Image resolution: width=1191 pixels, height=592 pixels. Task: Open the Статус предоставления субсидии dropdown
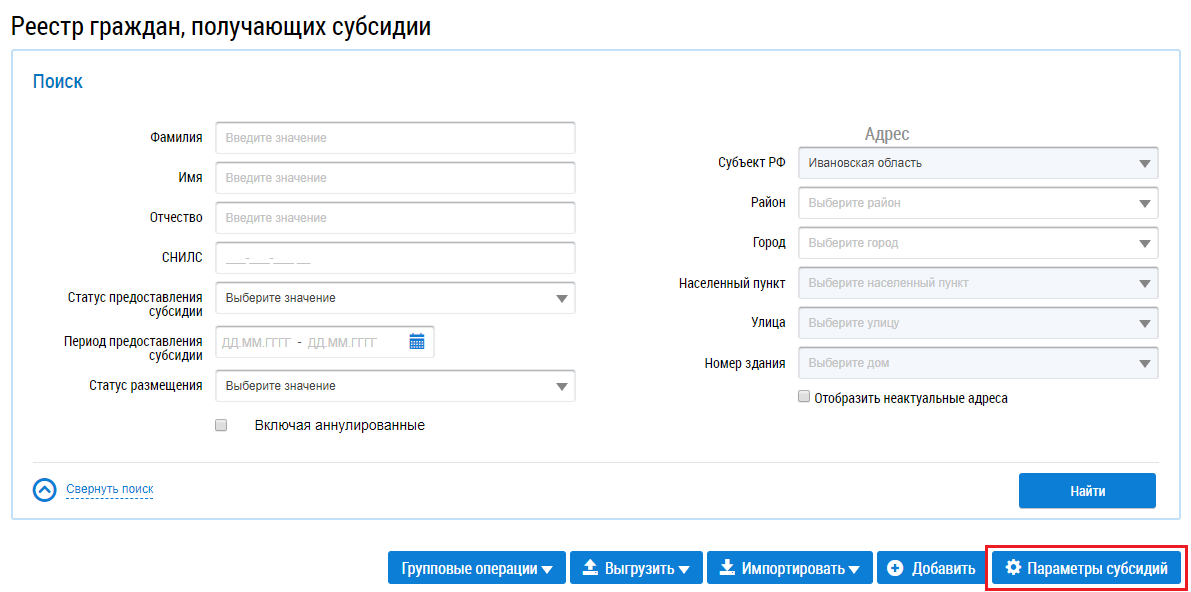[560, 298]
